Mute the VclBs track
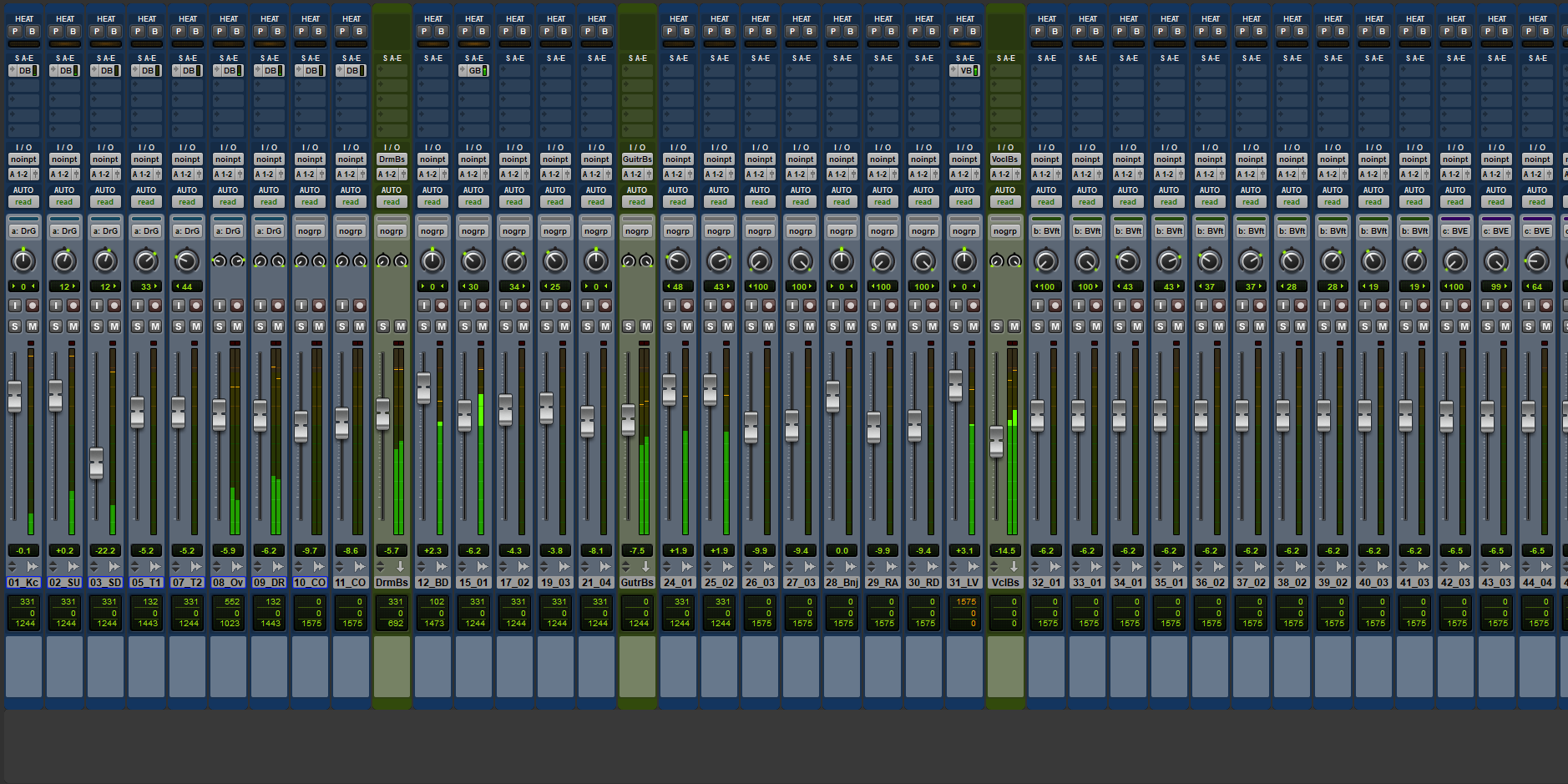 coord(1014,326)
